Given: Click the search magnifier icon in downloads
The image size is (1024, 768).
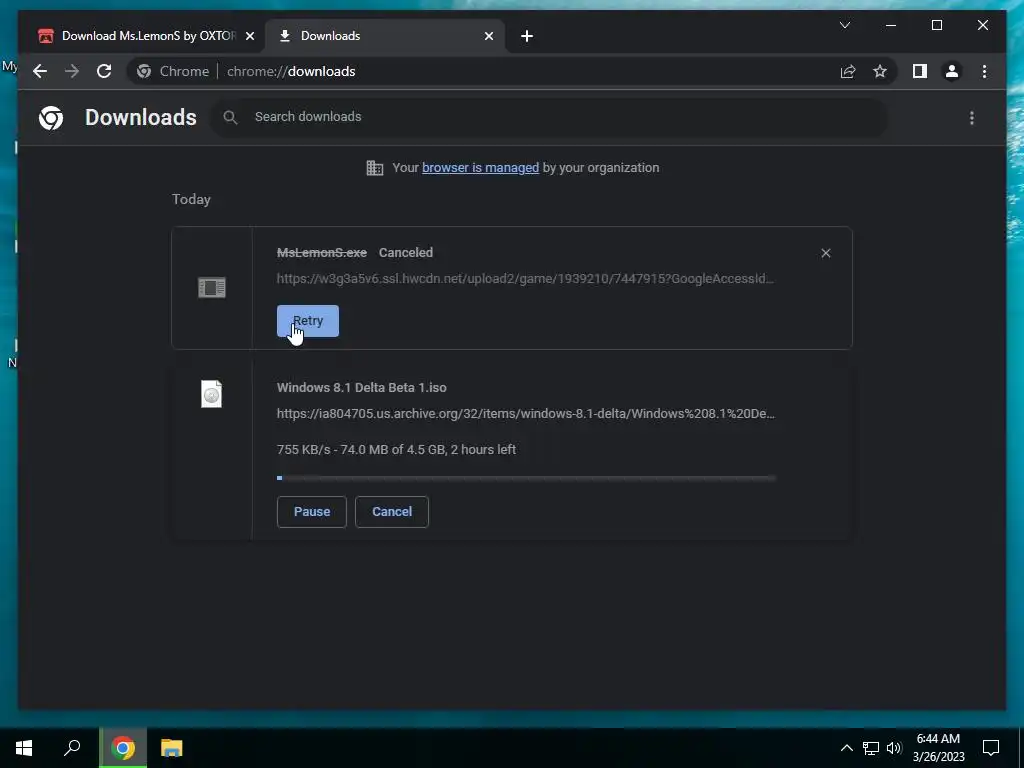Looking at the screenshot, I should tap(230, 118).
